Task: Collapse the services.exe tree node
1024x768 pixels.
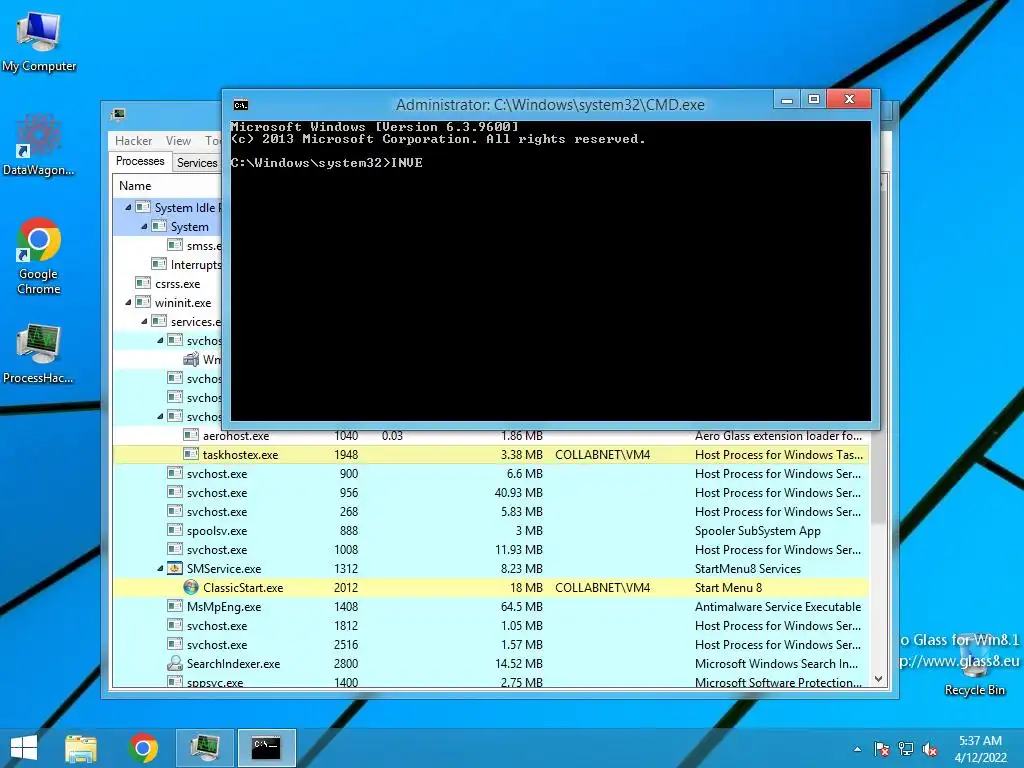Action: click(x=144, y=321)
